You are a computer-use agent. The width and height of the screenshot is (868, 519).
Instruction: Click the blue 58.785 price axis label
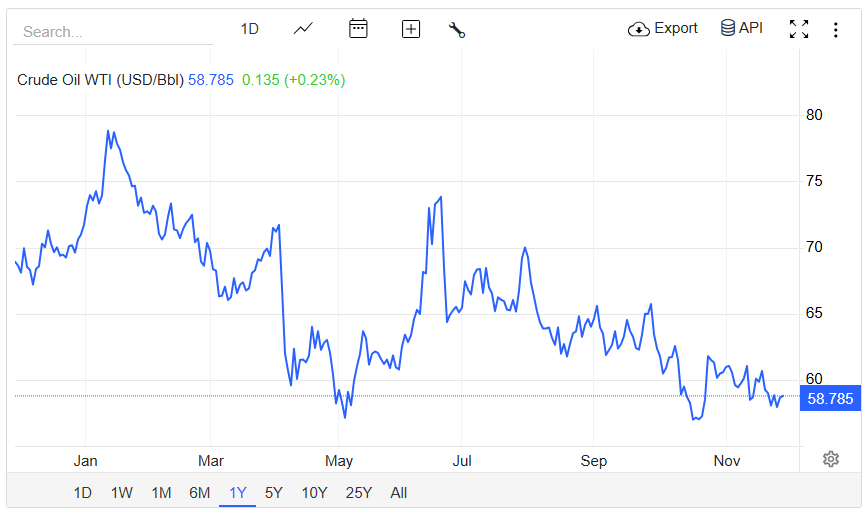[830, 398]
